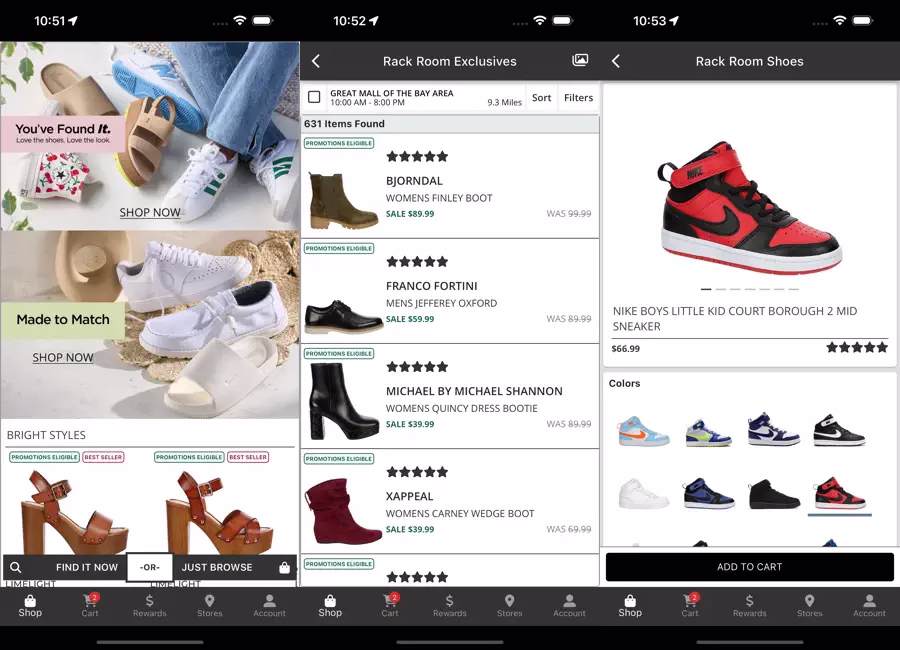Tap ADD TO CART button
The image size is (900, 650).
pos(750,567)
